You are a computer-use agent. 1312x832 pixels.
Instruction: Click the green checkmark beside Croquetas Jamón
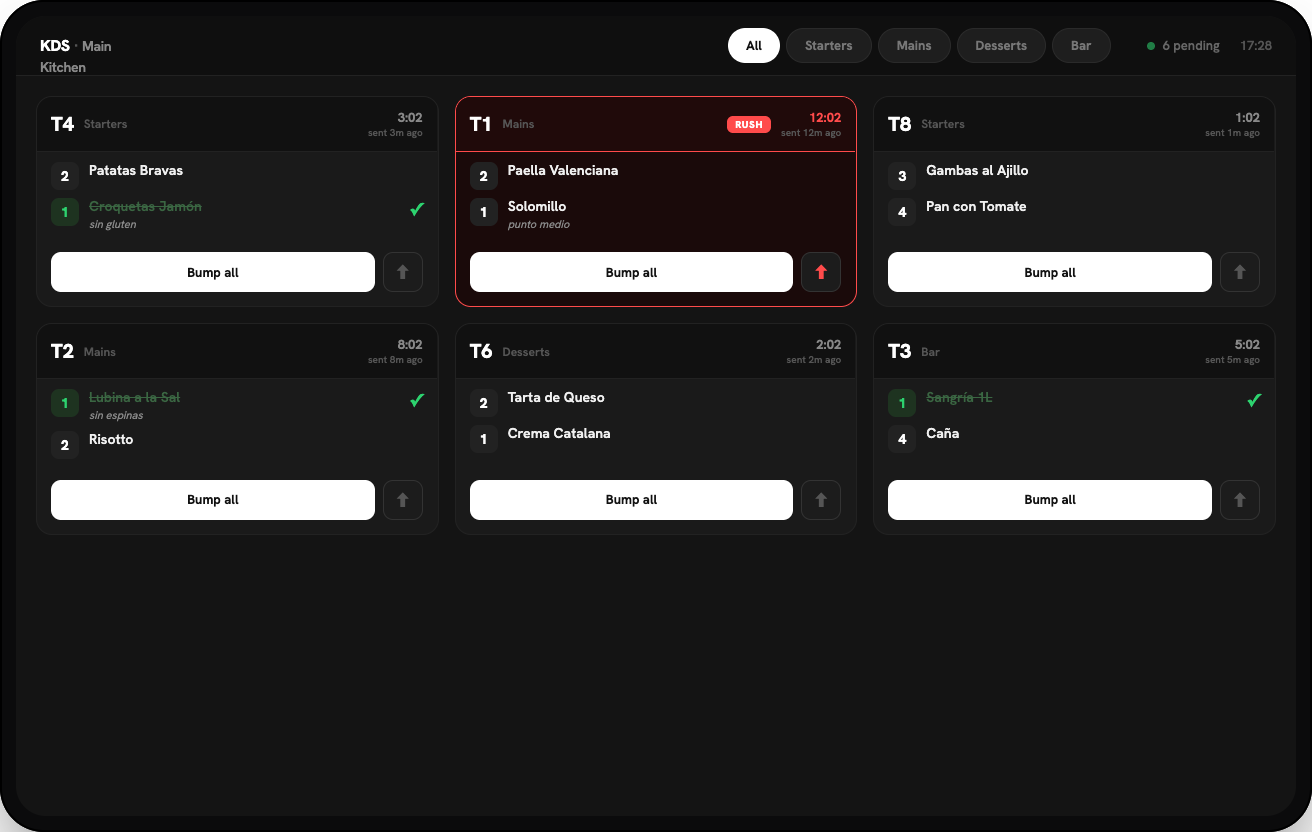(417, 209)
